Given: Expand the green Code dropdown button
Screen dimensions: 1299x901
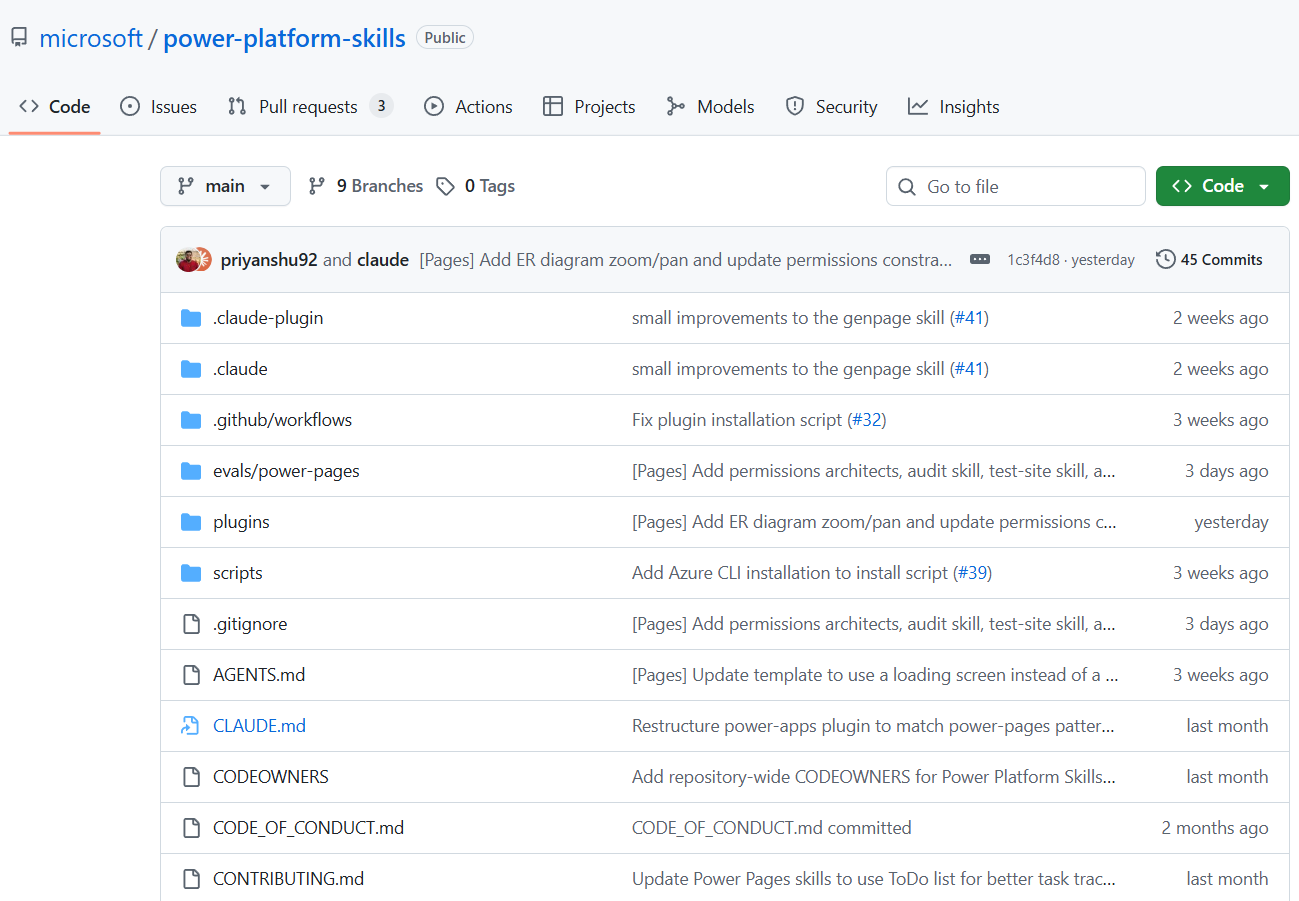Looking at the screenshot, I should [1222, 186].
